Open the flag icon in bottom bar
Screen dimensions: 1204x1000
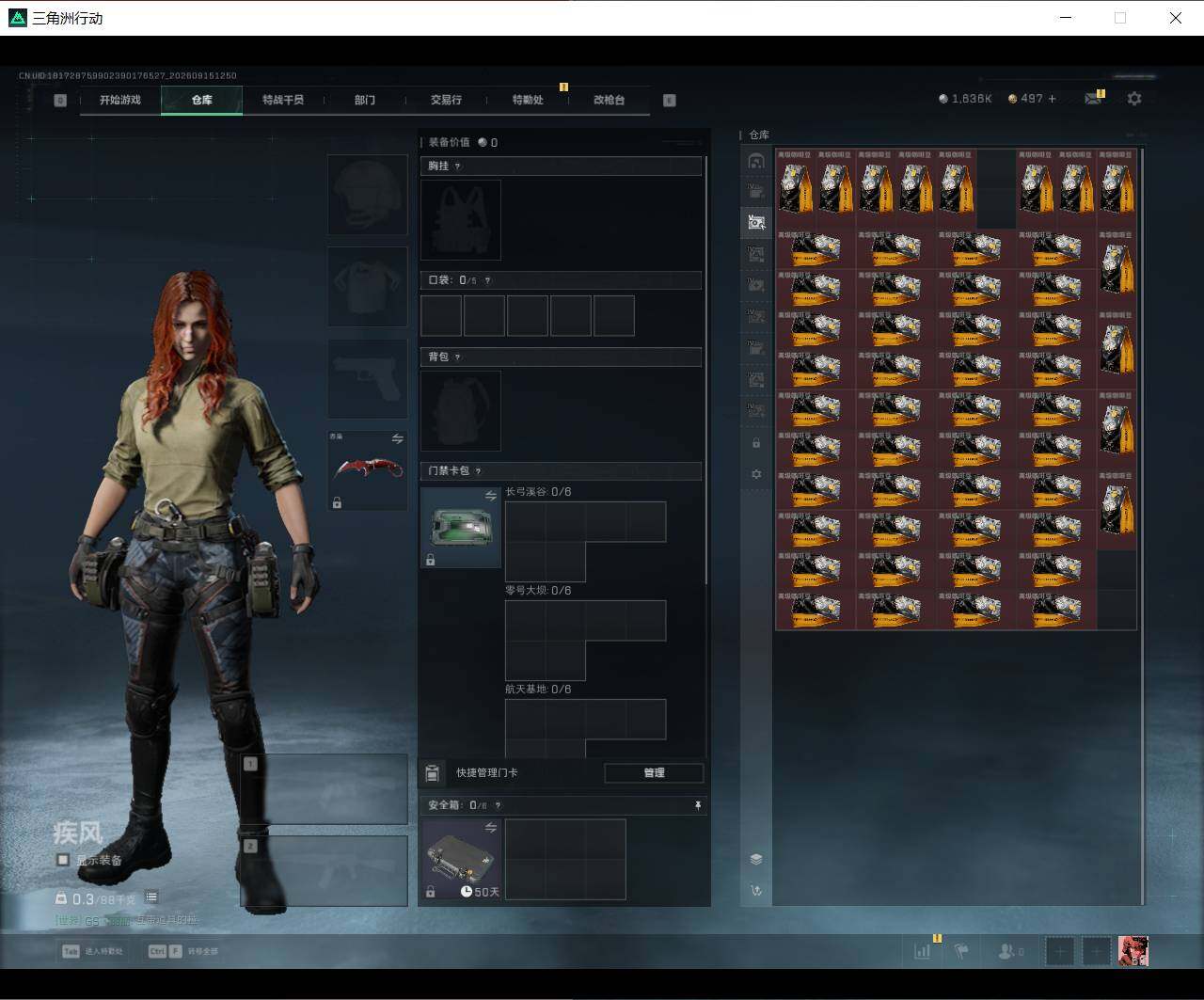pyautogui.click(x=961, y=951)
